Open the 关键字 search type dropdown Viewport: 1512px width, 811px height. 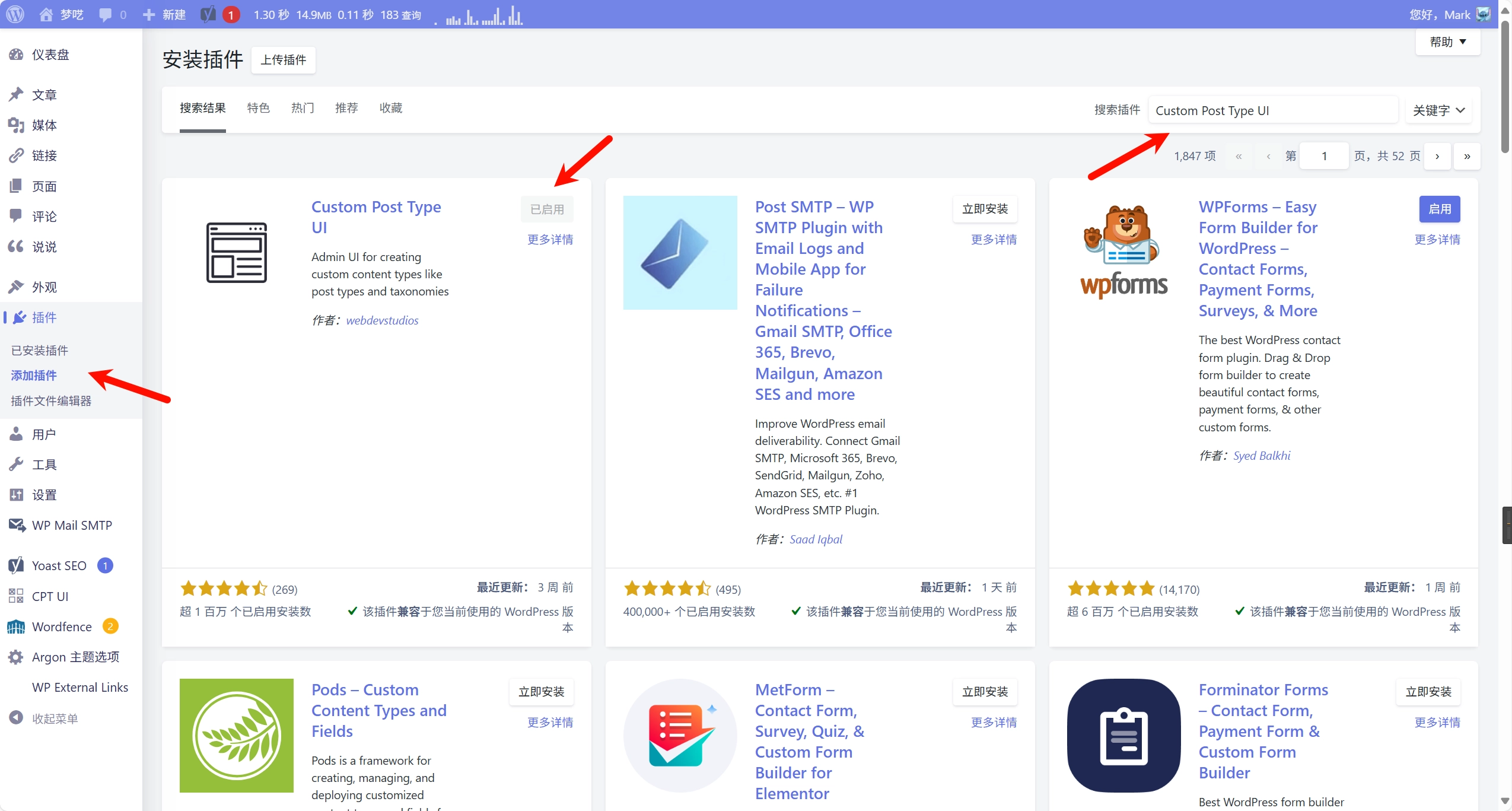tap(1438, 110)
